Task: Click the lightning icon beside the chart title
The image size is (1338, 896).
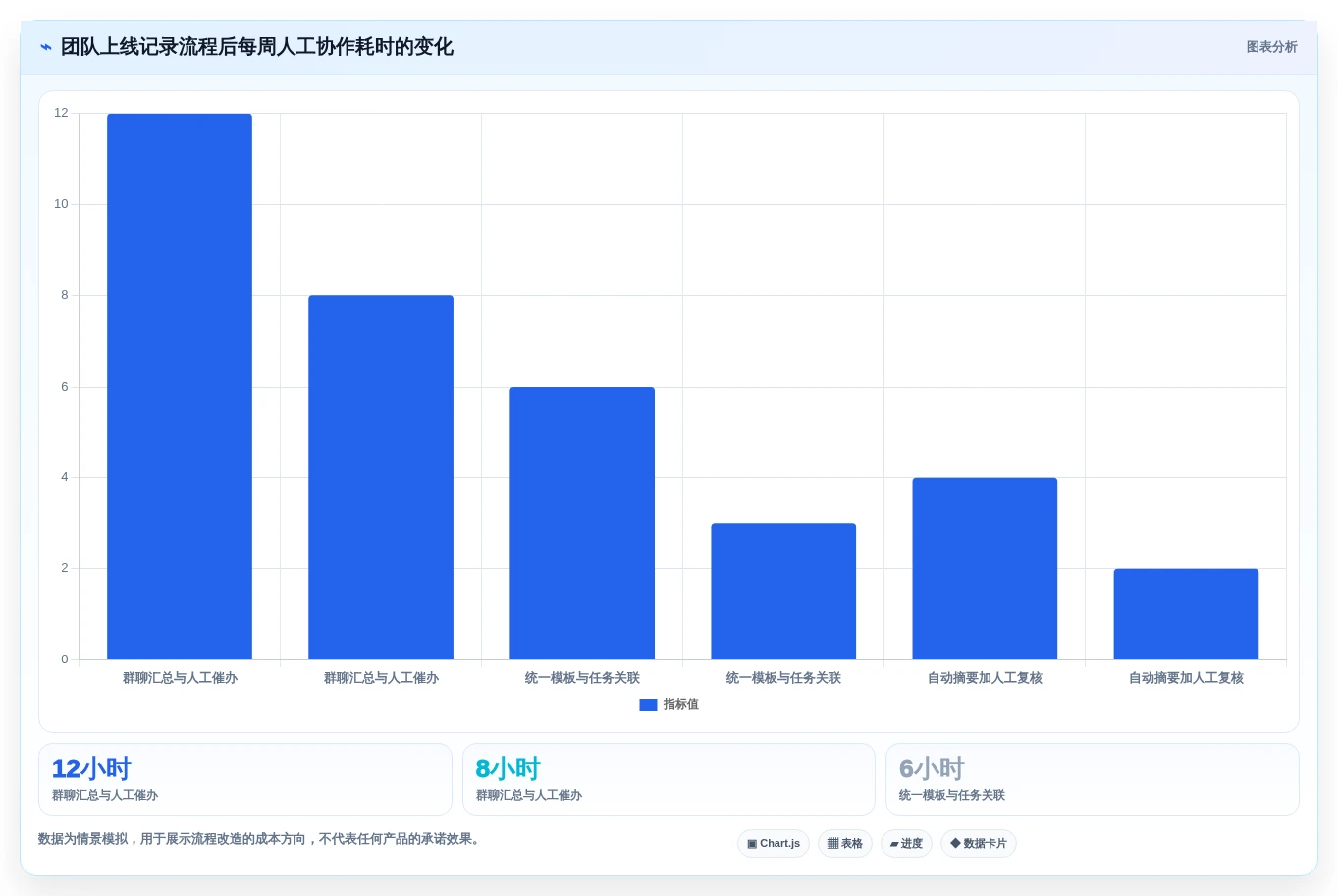Action: point(45,47)
